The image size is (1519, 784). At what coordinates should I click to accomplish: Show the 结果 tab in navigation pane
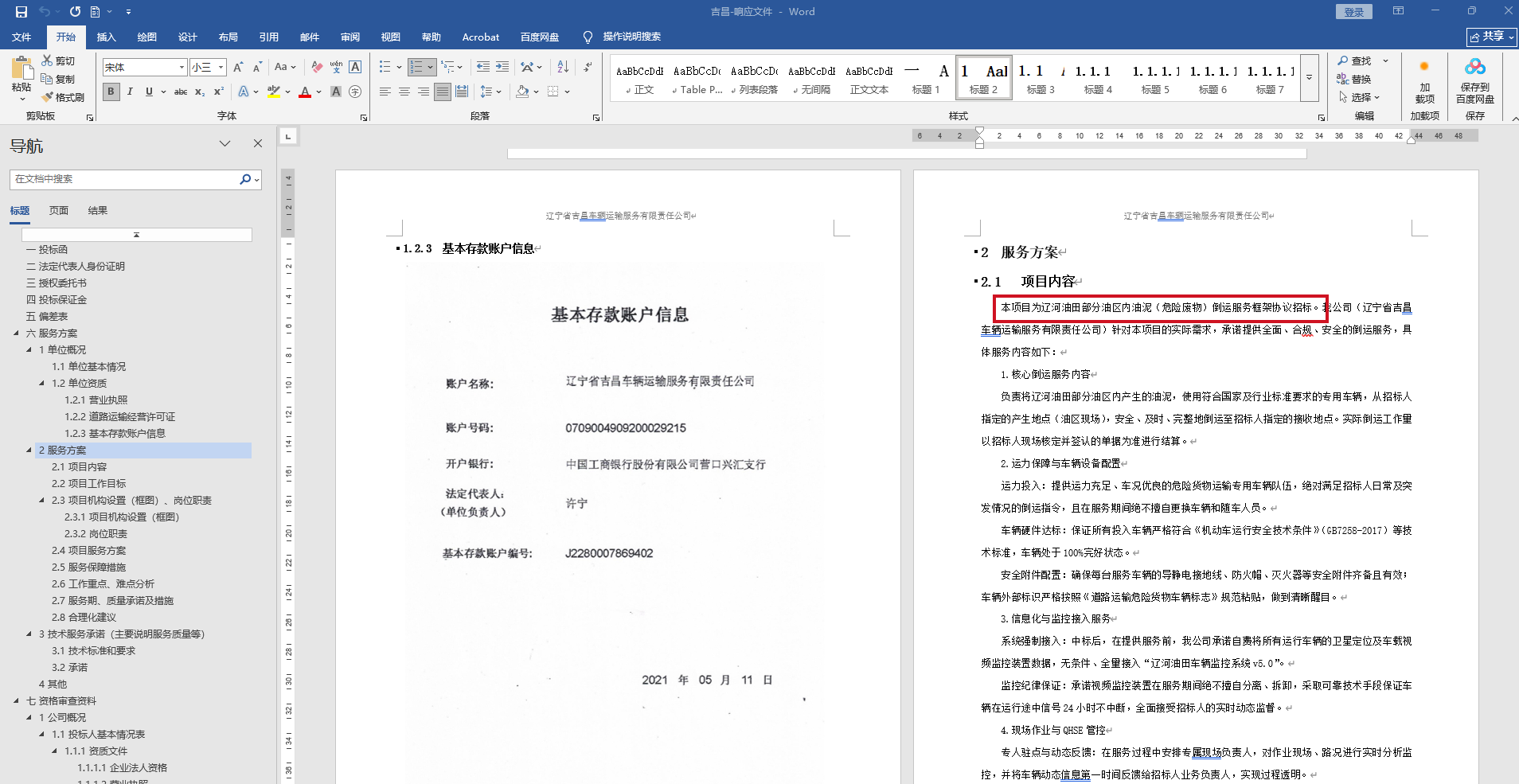coord(98,211)
